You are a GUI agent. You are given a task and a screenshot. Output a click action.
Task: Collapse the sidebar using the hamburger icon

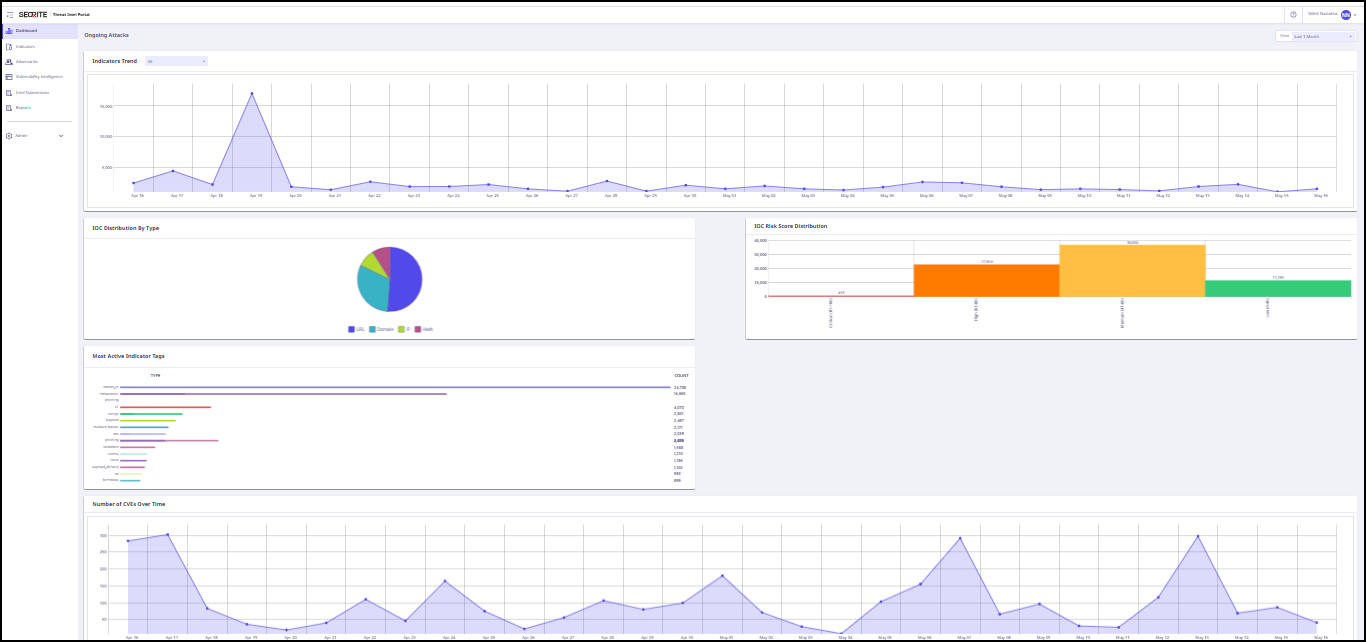pos(9,14)
